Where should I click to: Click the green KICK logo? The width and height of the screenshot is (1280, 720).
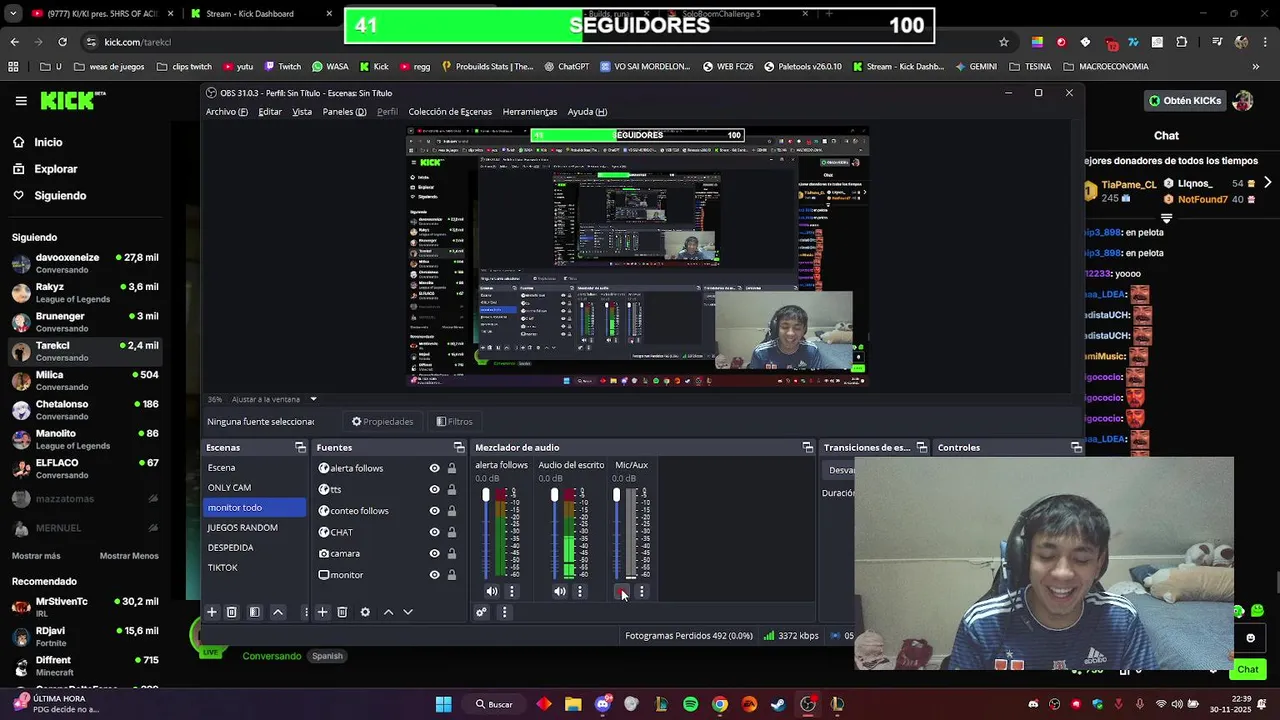click(68, 100)
